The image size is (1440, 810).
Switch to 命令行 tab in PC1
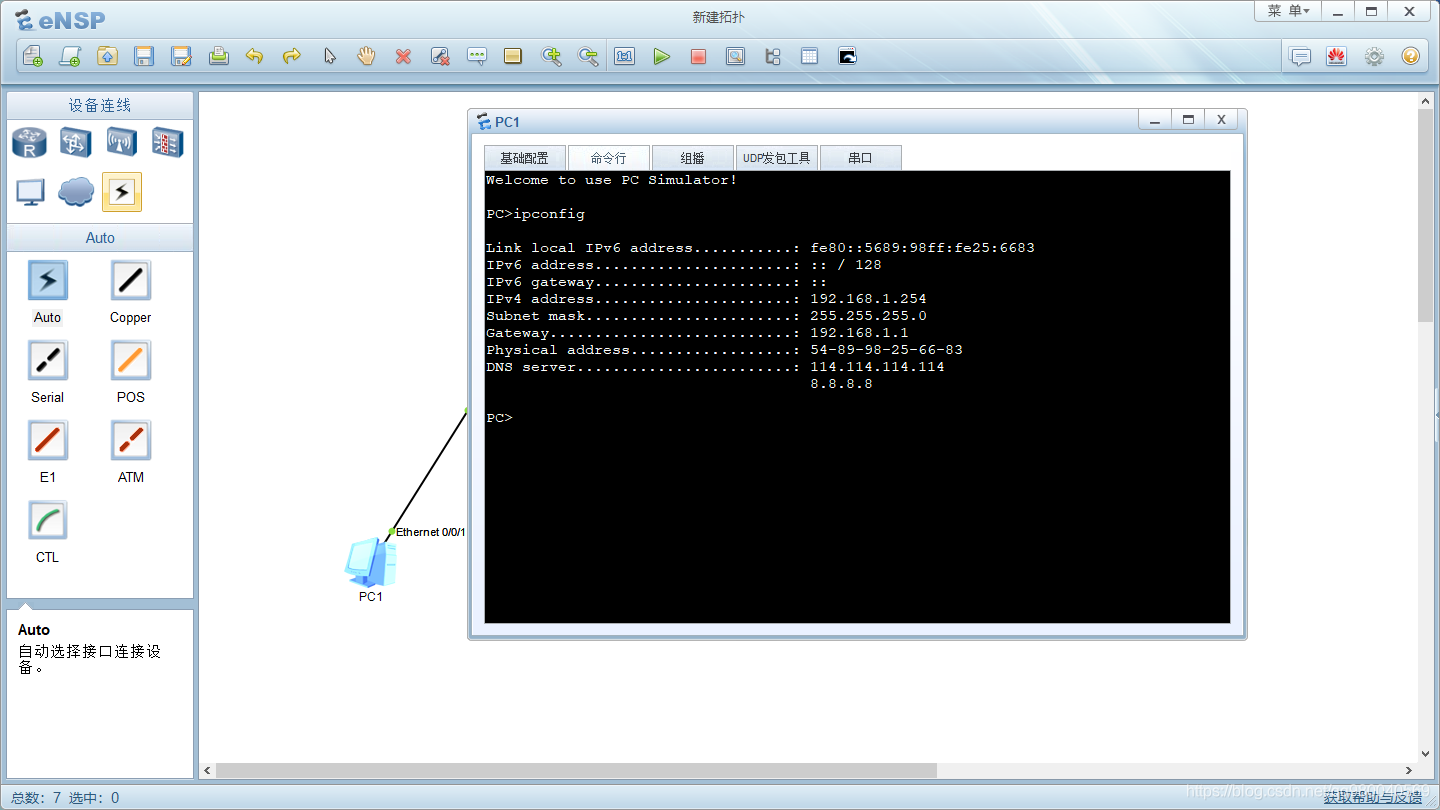coord(608,158)
